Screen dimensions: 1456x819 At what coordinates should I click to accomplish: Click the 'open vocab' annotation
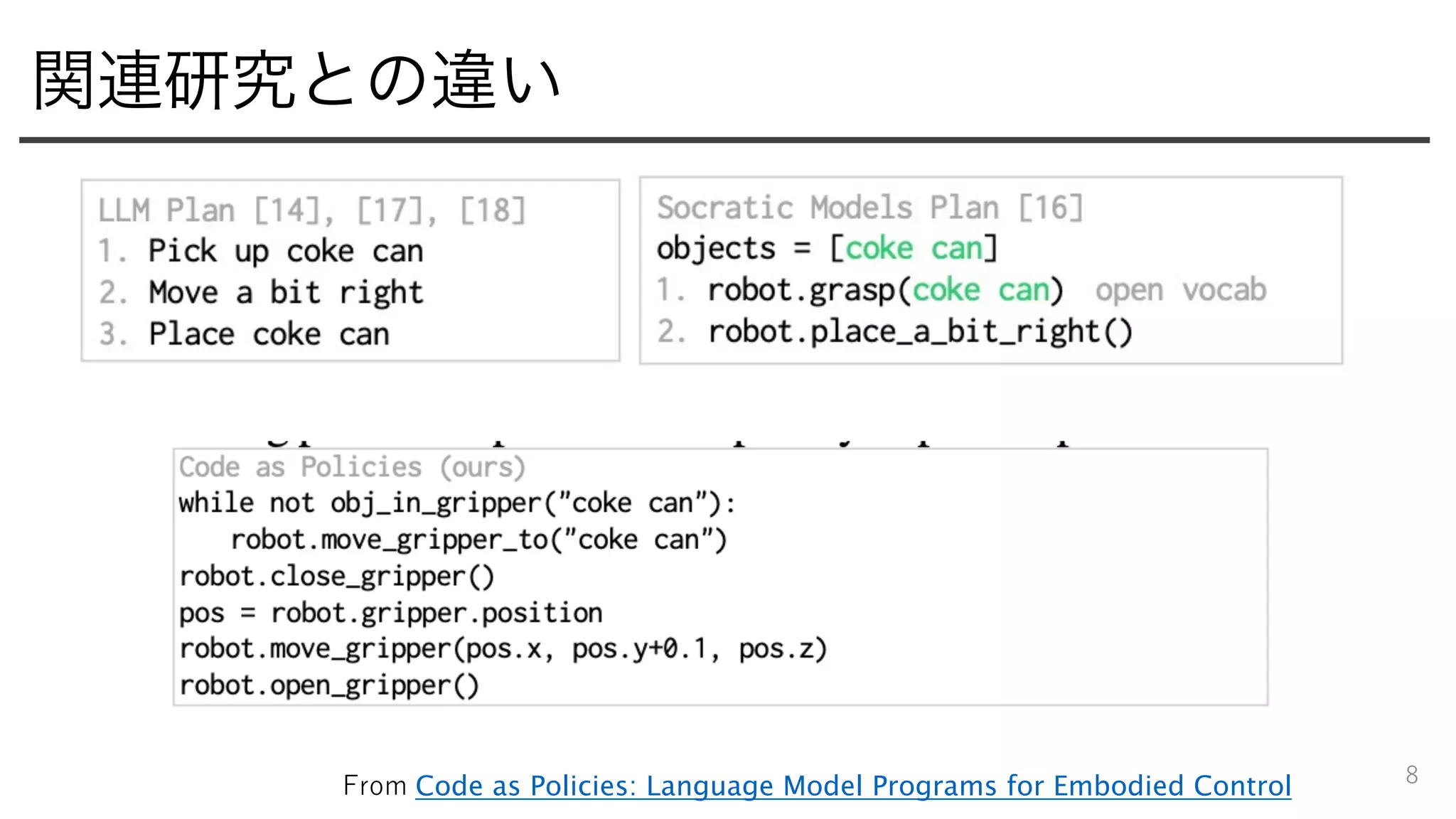pyautogui.click(x=1181, y=290)
